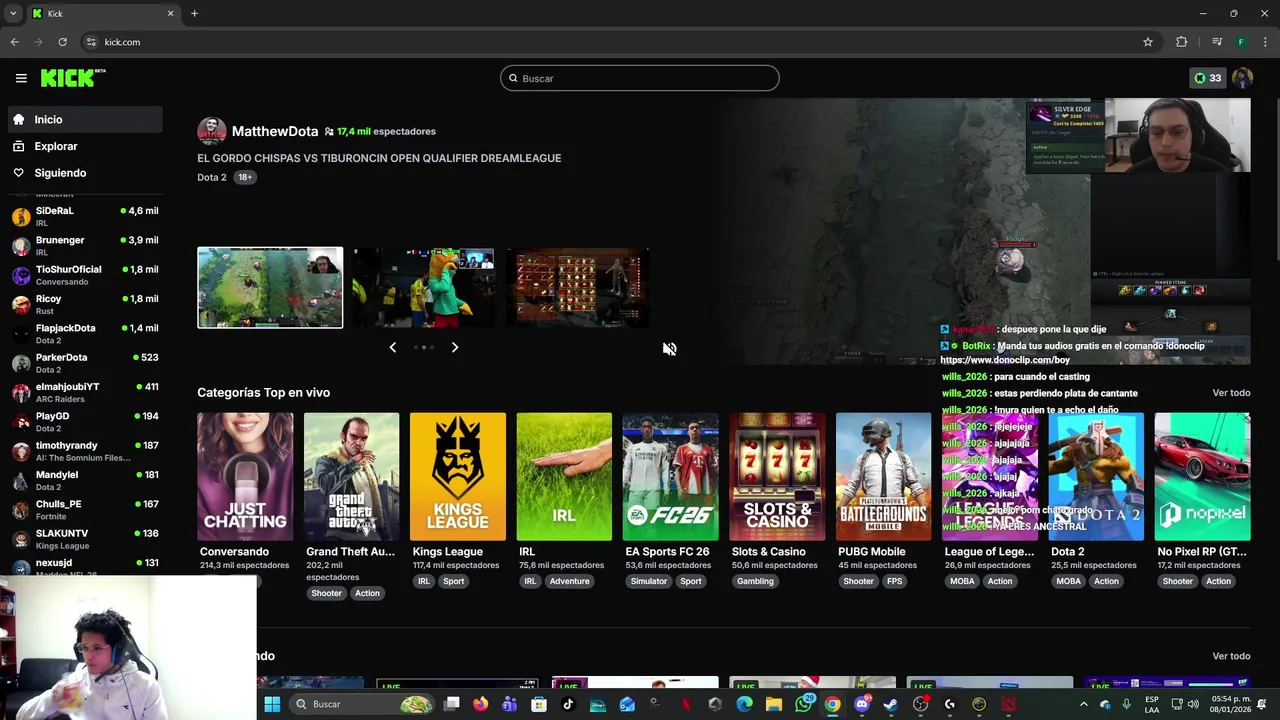Open MatthewDota's channel avatar

211,131
